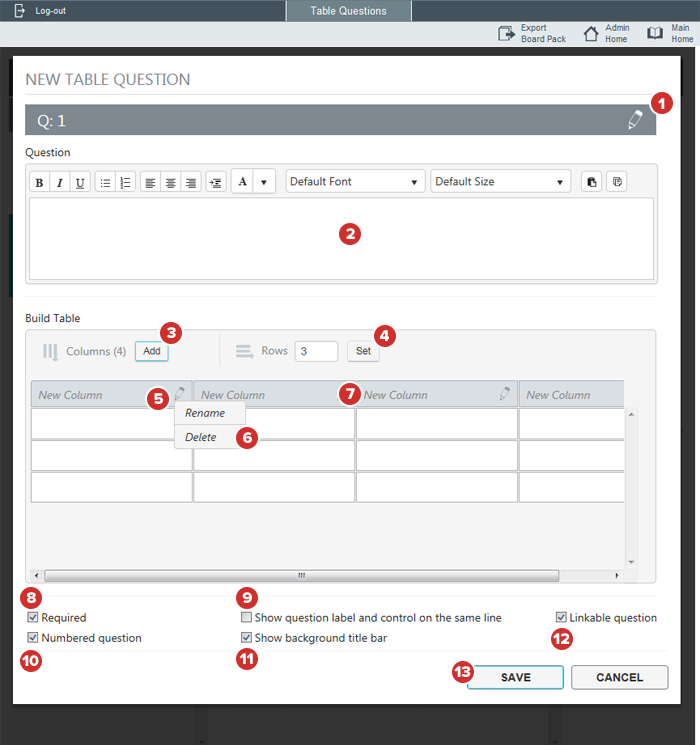
Task: Click Add to insert a new column
Action: point(151,351)
